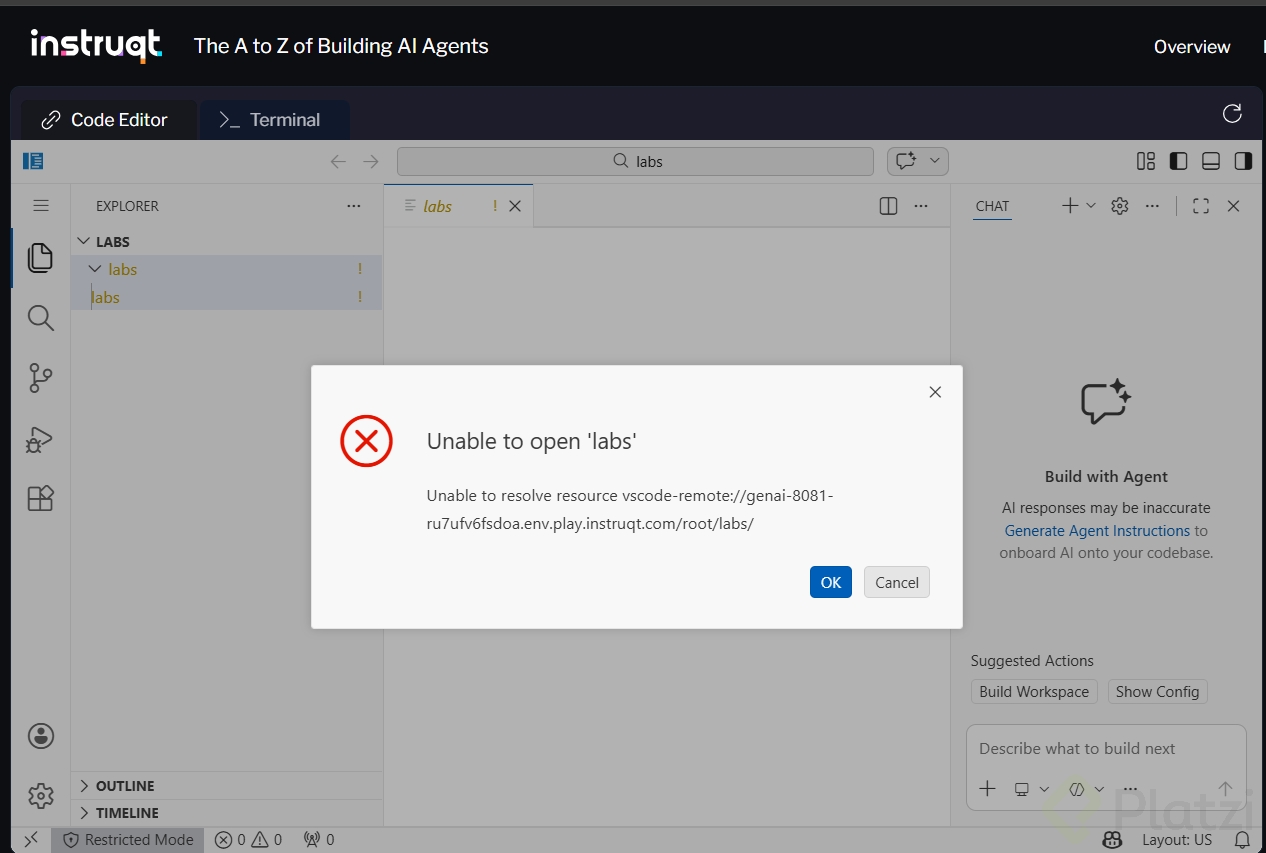Maximize the Chat panel
The width and height of the screenshot is (1266, 853).
tap(1201, 206)
